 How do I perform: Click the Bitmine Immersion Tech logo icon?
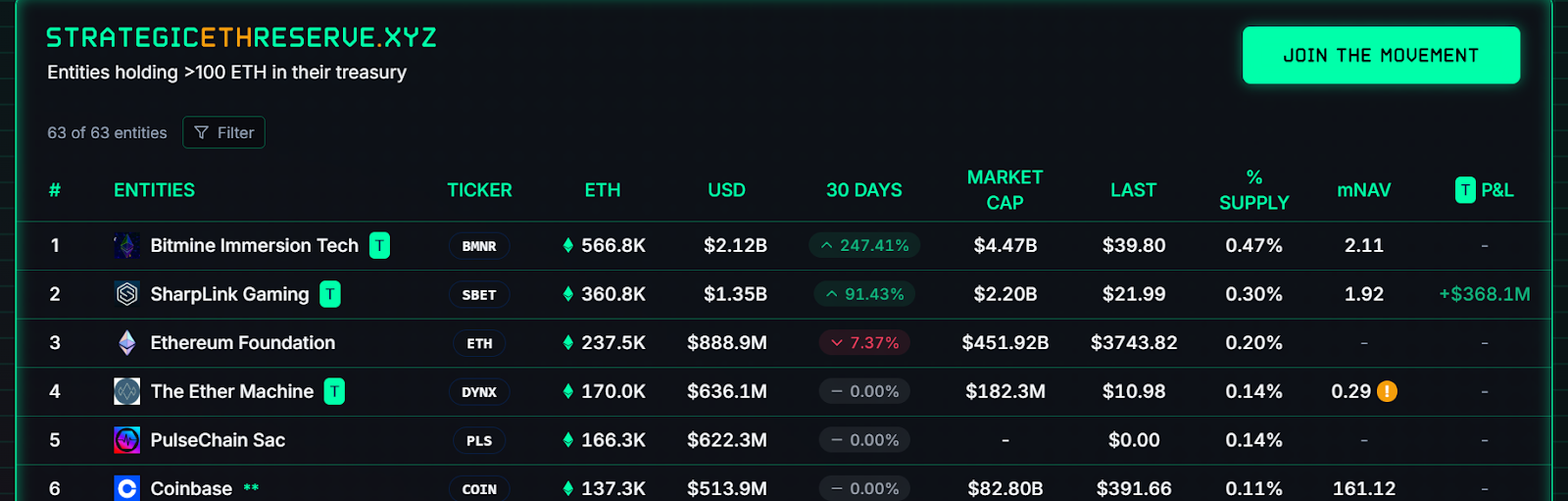point(126,246)
